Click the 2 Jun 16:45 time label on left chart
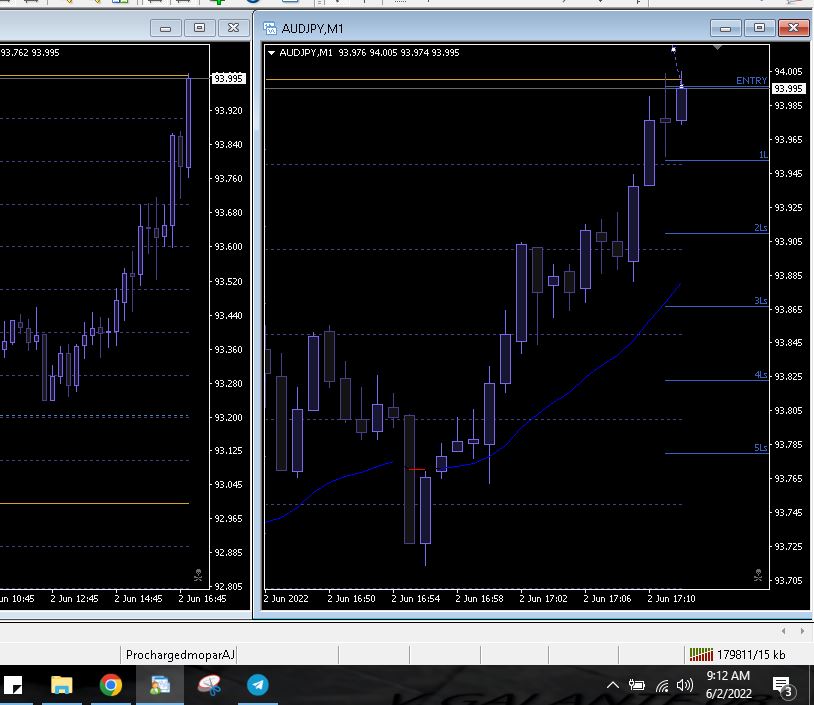814x705 pixels. 202,599
